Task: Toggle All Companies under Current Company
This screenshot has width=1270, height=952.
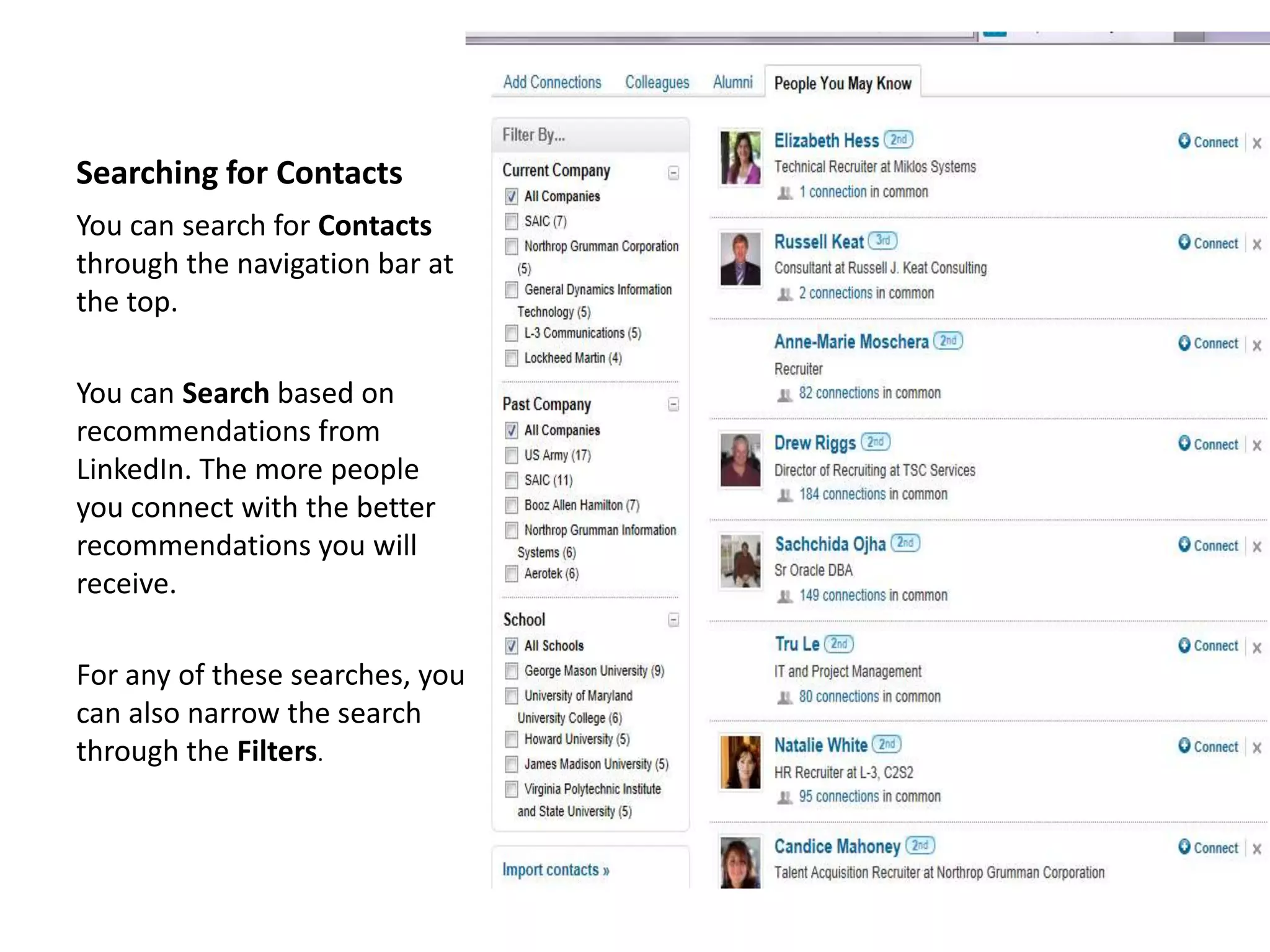Action: [512, 196]
